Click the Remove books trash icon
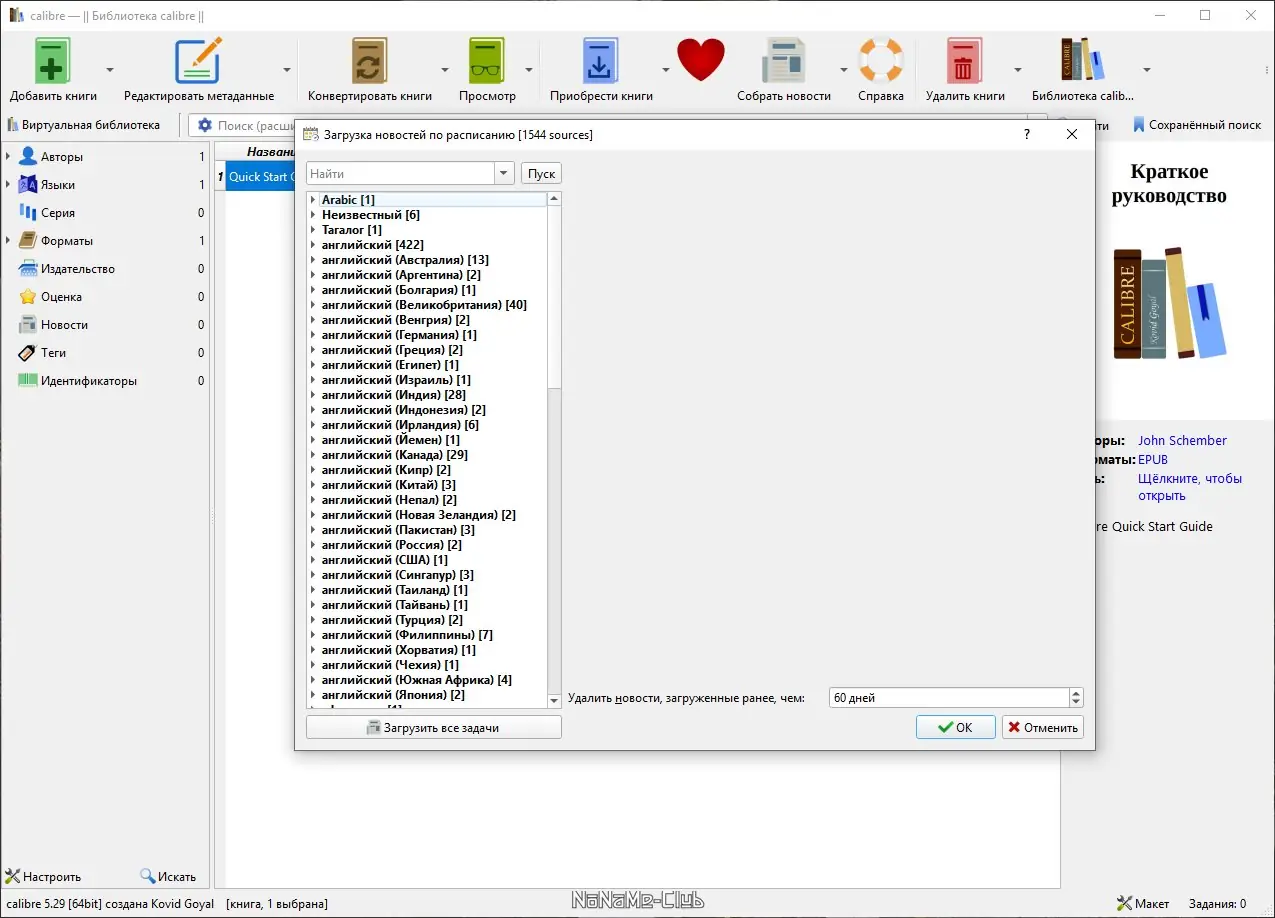1275x918 pixels. (x=964, y=61)
